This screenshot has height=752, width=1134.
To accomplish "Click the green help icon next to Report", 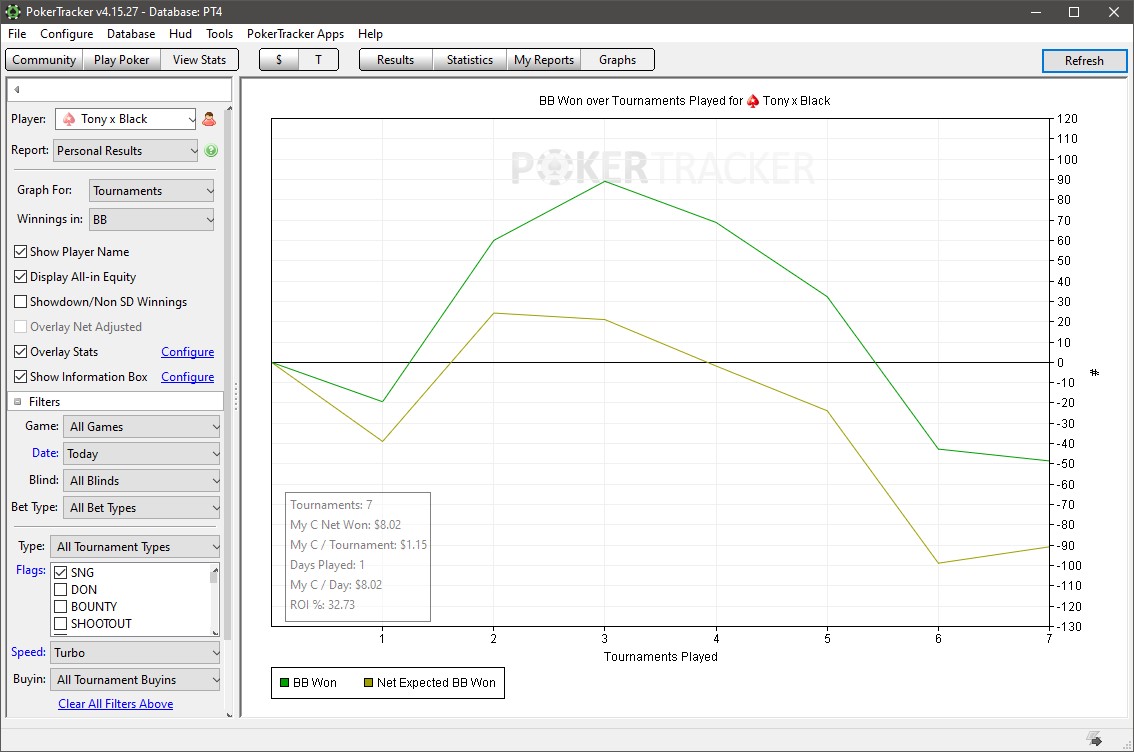I will point(211,151).
